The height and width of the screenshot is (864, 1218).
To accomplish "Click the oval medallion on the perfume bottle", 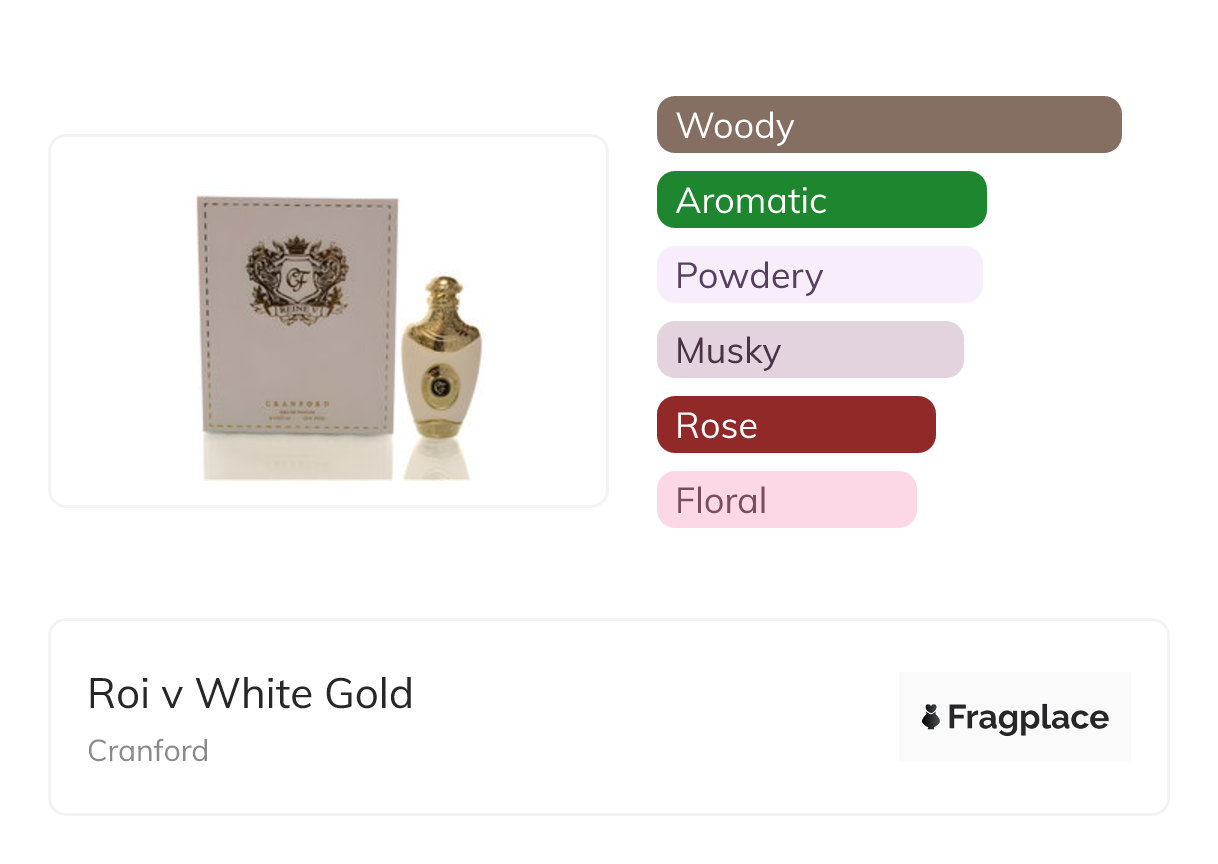I will (x=439, y=384).
